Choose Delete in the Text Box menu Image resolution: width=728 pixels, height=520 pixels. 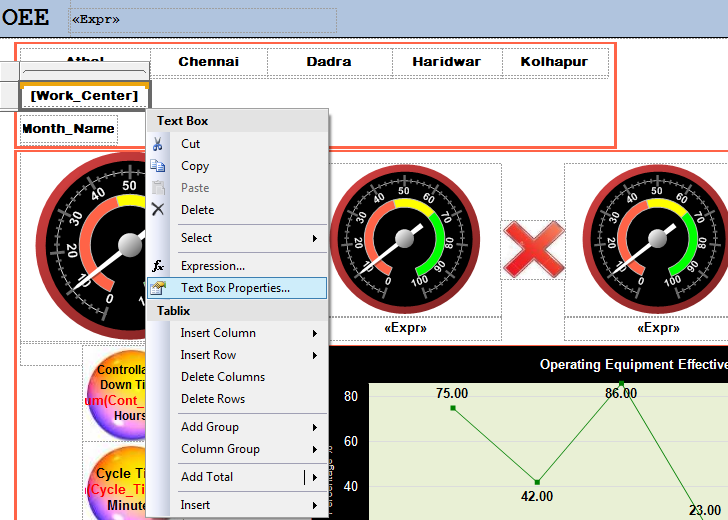pos(237,209)
